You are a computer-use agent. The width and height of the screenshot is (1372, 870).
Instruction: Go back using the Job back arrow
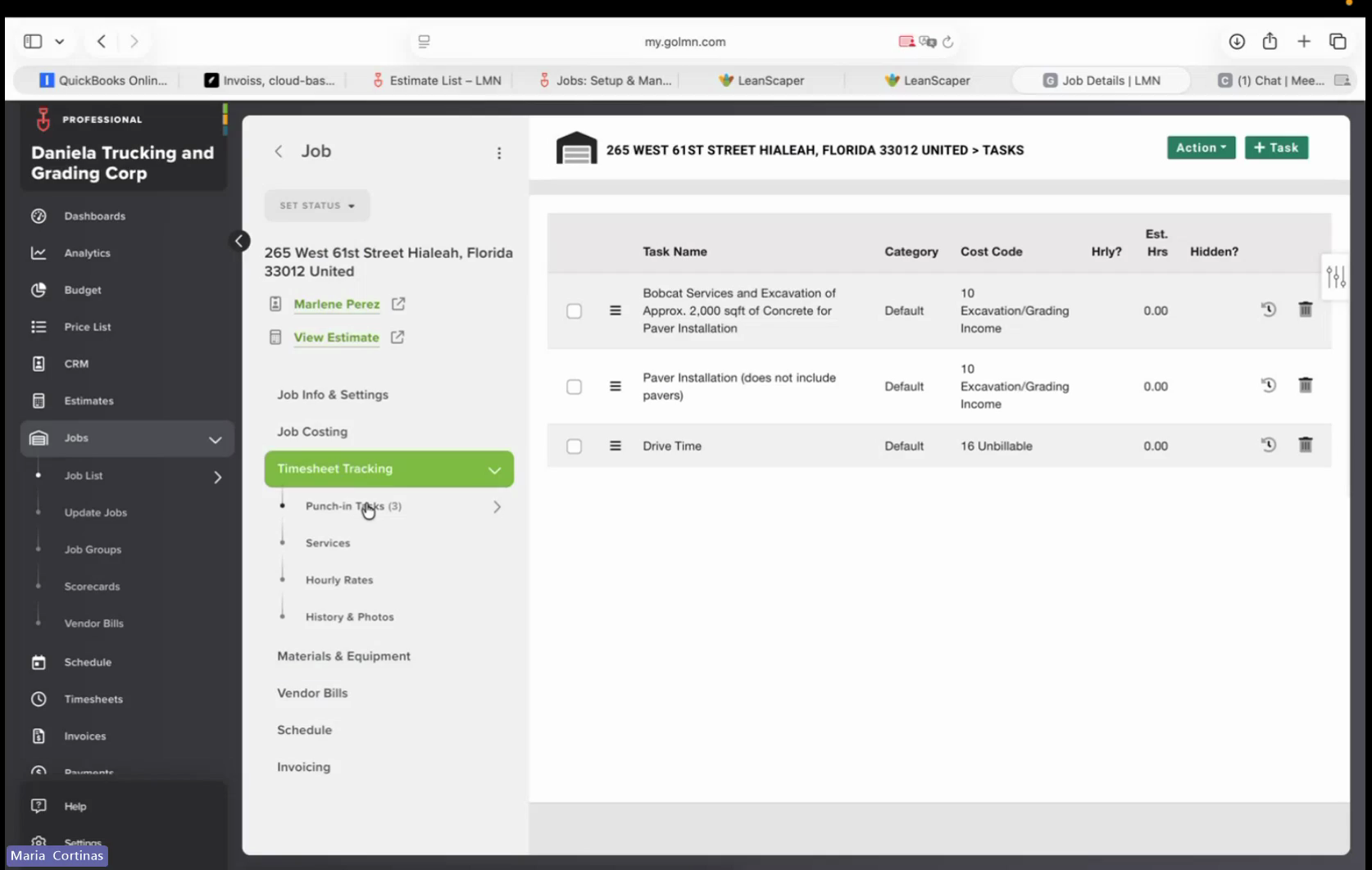click(x=279, y=151)
